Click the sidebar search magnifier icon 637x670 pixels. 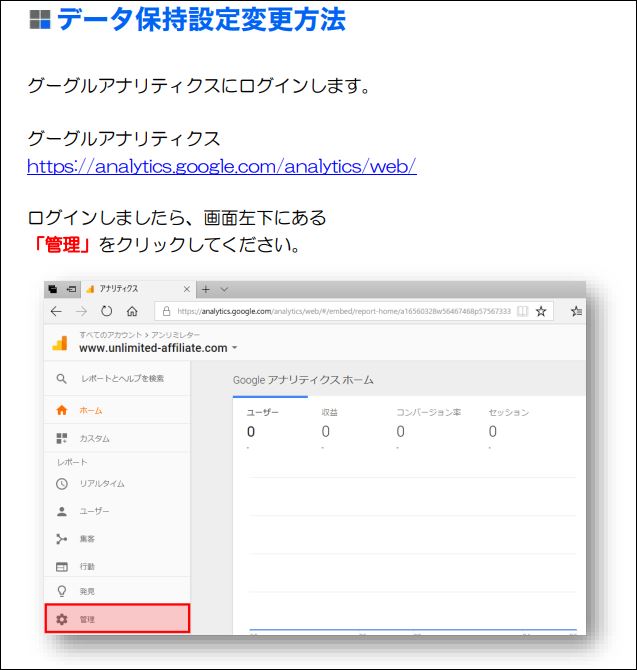pyautogui.click(x=62, y=379)
